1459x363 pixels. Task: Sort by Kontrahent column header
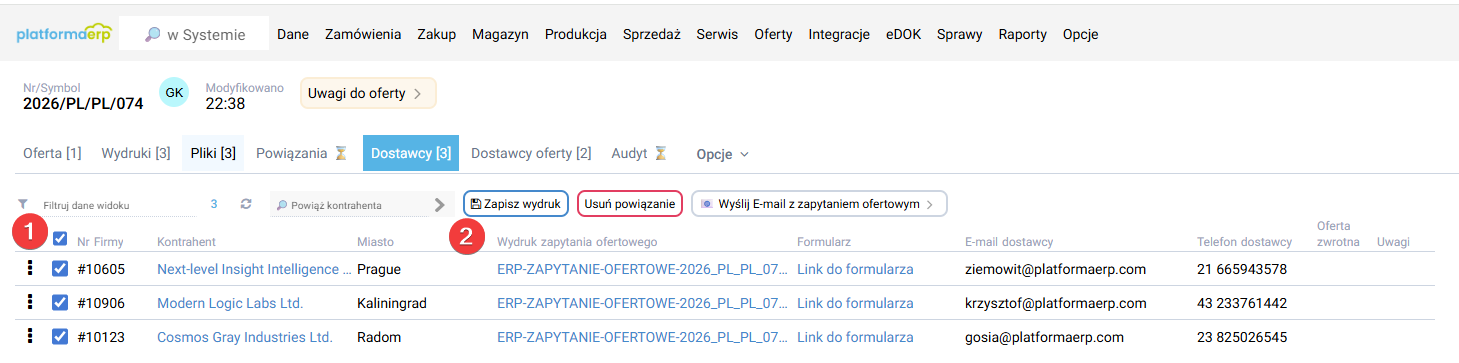186,242
